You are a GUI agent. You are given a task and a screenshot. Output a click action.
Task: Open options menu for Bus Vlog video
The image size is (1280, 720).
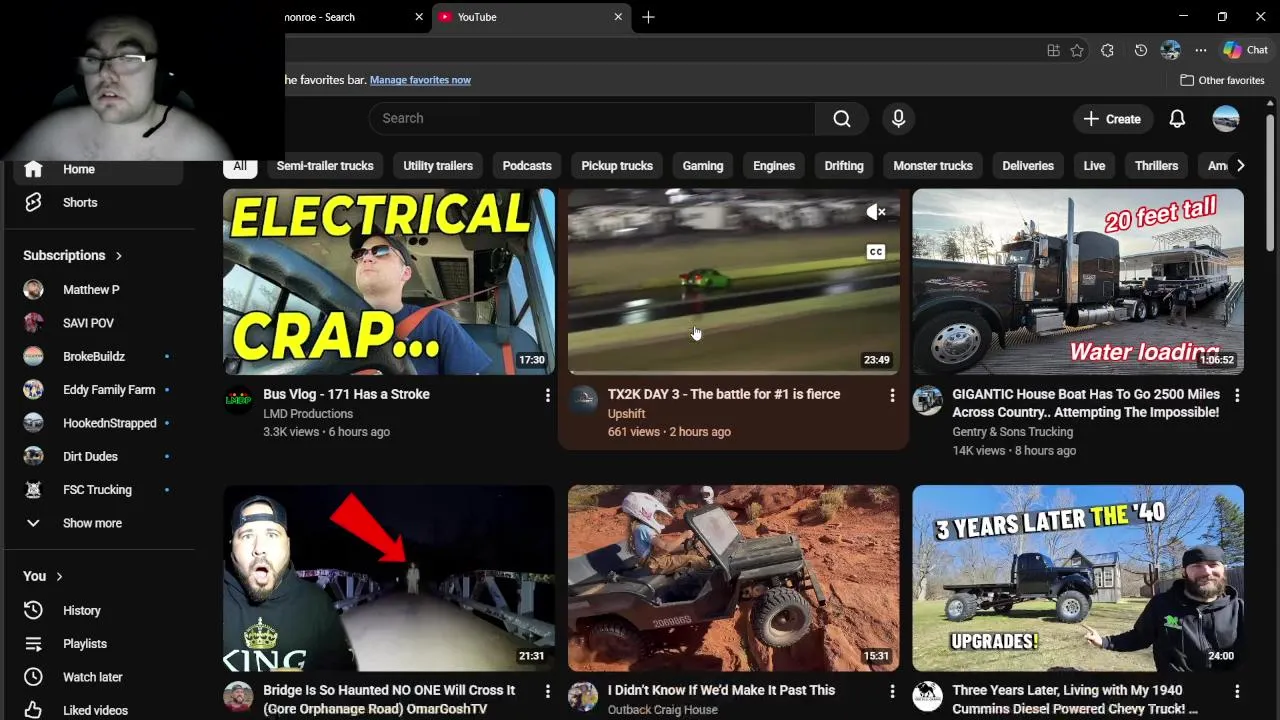pyautogui.click(x=547, y=396)
